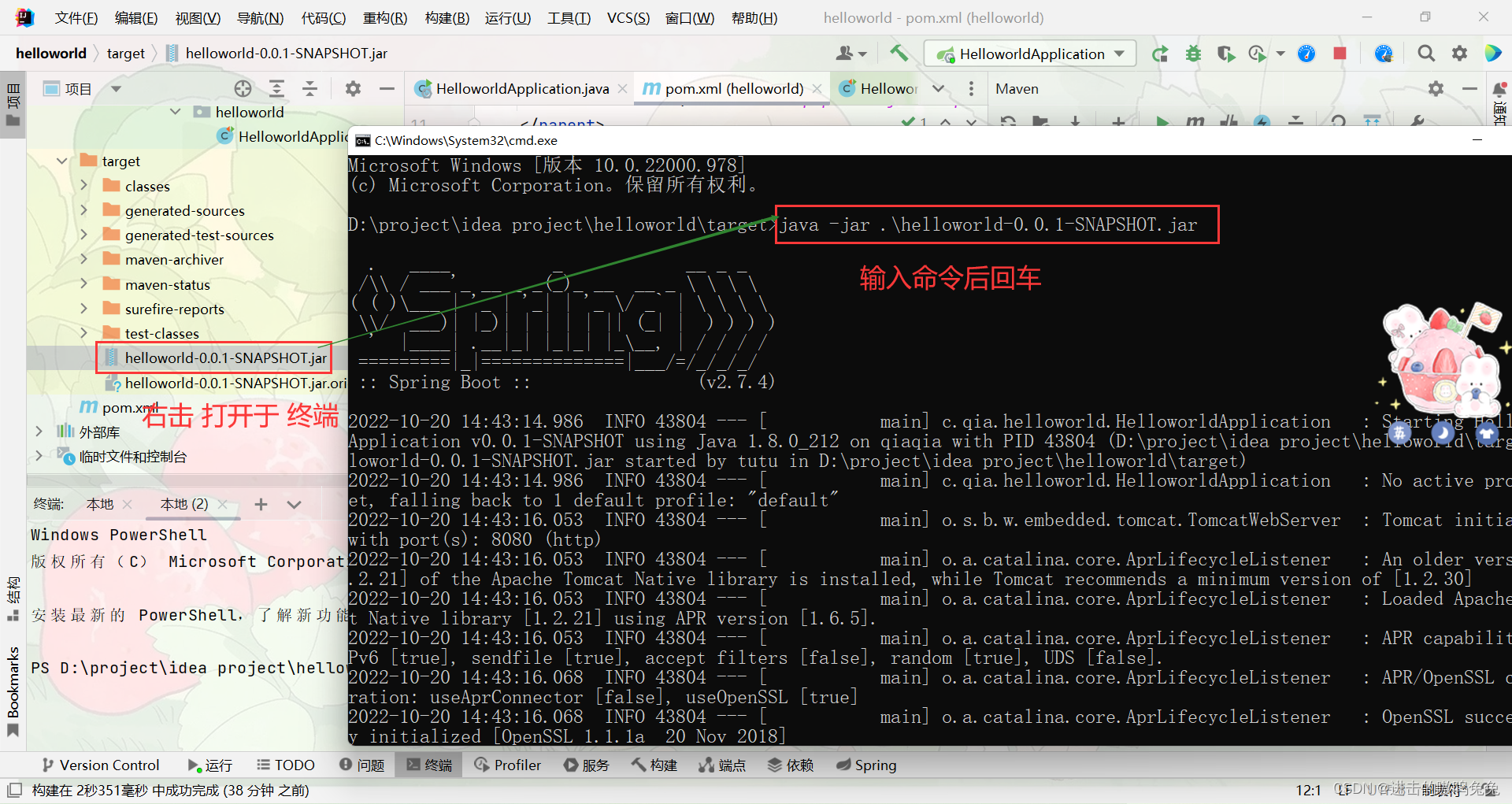Add a new terminal with the plus icon
Viewport: 1512px width, 804px height.
[261, 504]
